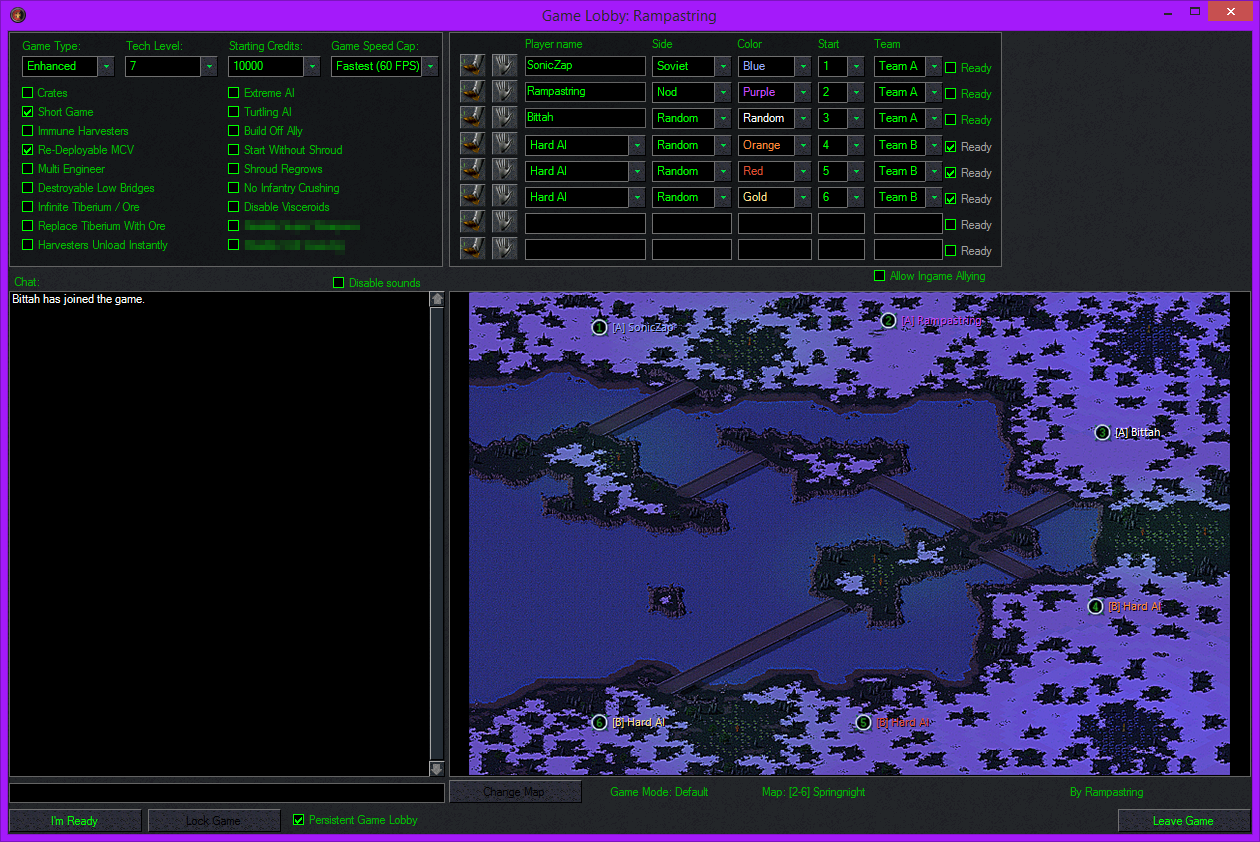Expand the Start dropdown showing 6
The width and height of the screenshot is (1260, 842).
[841, 197]
